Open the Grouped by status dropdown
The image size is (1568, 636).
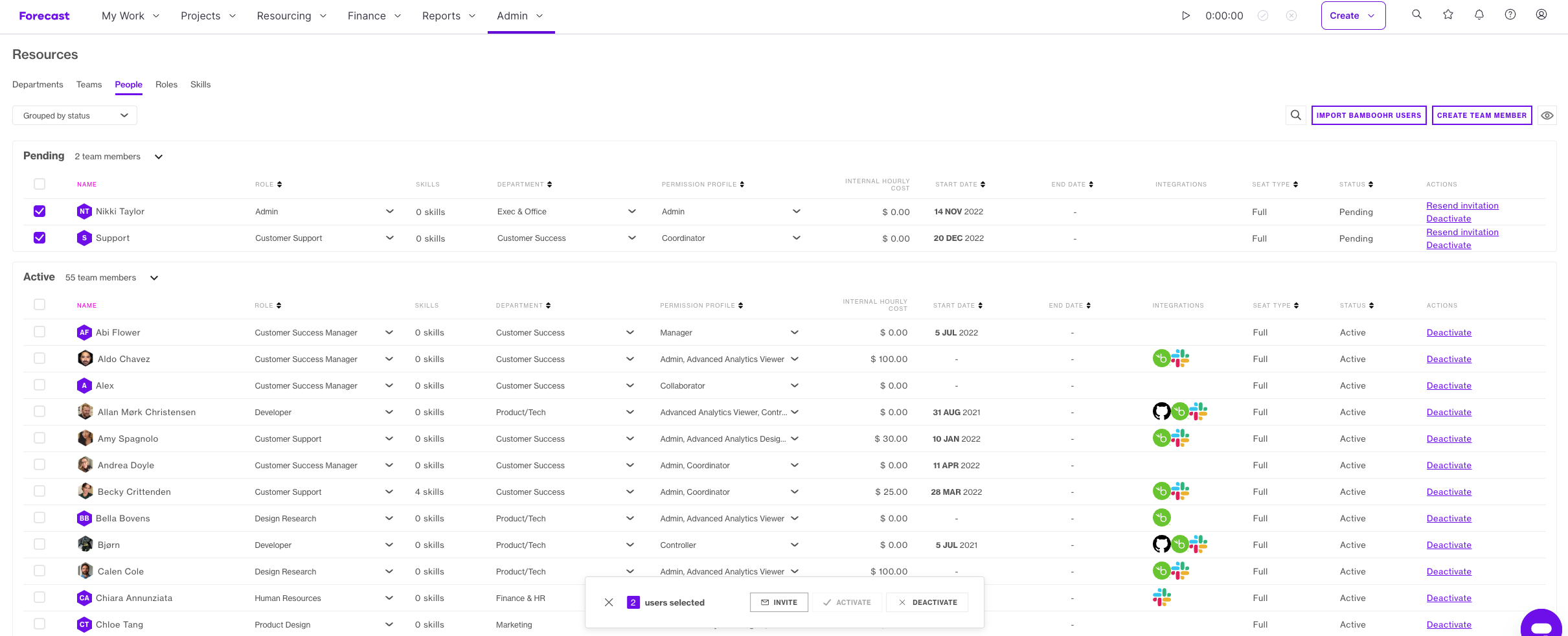pos(74,115)
